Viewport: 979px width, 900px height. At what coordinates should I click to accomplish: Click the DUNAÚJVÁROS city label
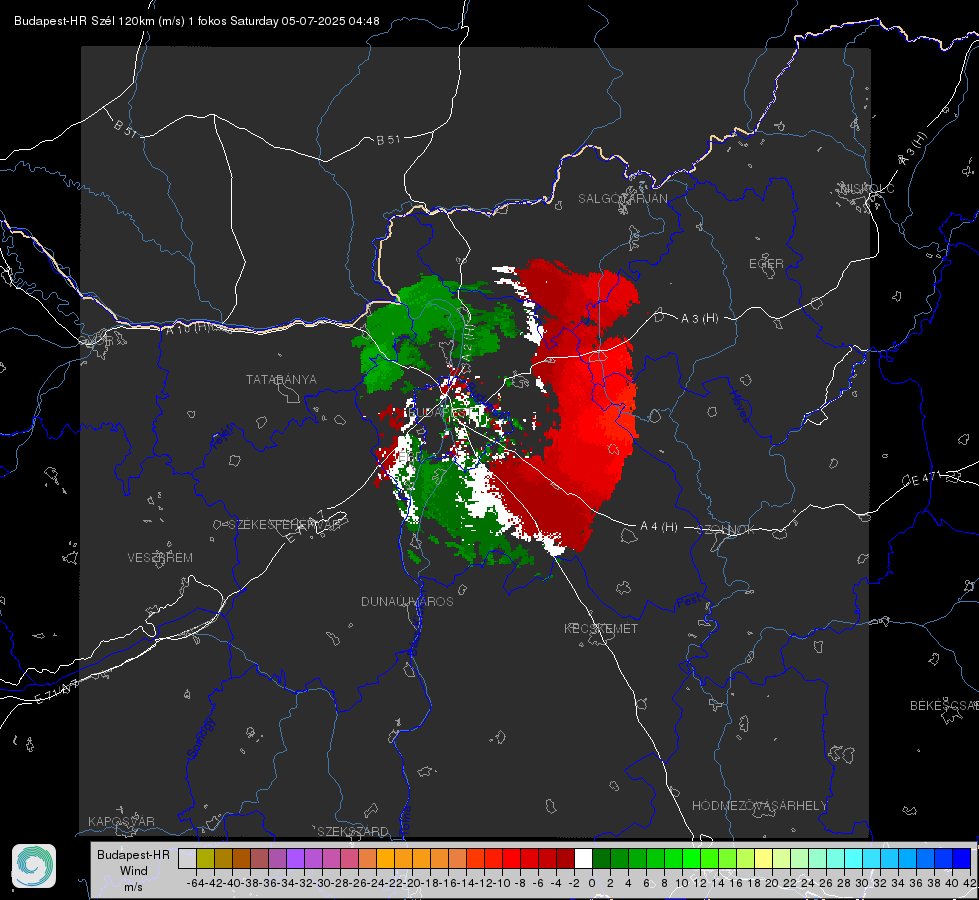point(407,601)
